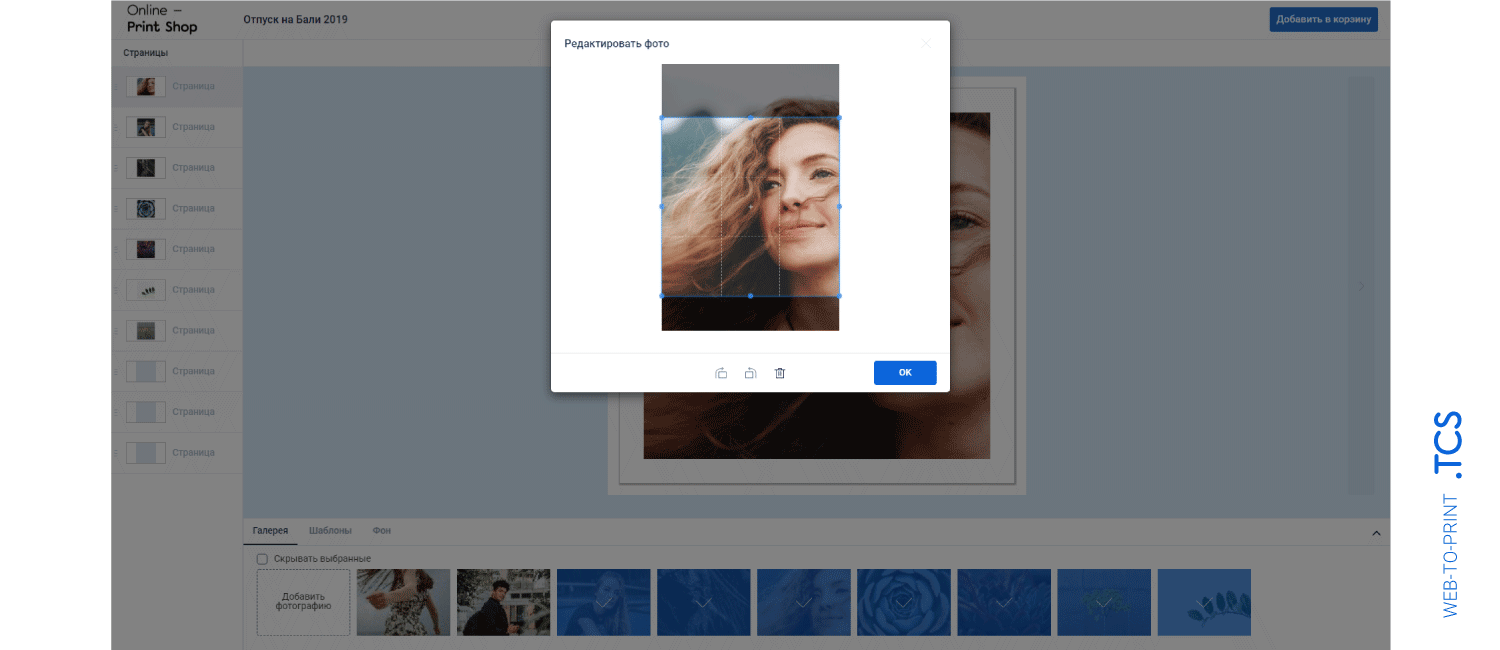The width and height of the screenshot is (1500, 650).
Task: Select the third Страница row in the page list
Action: pyautogui.click(x=177, y=168)
